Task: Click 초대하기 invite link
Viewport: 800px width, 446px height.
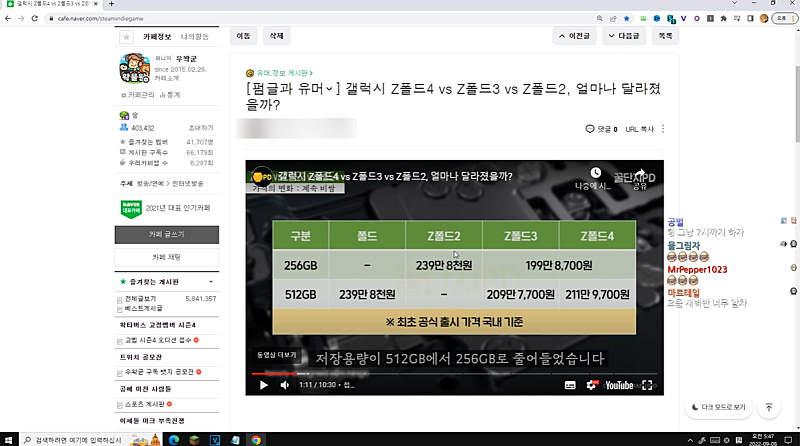Action: tap(201, 128)
